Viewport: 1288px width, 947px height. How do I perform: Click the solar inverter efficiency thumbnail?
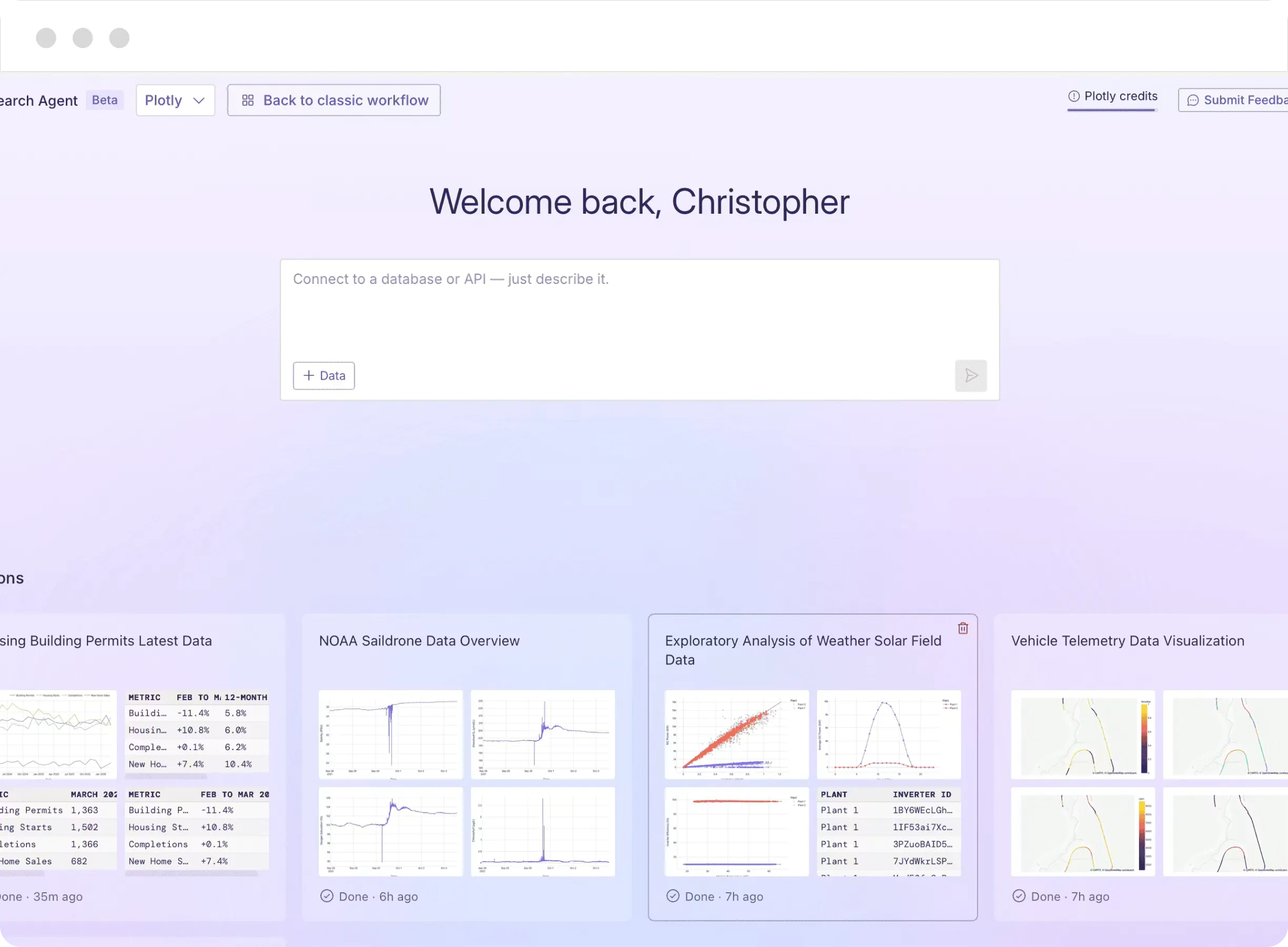point(737,831)
